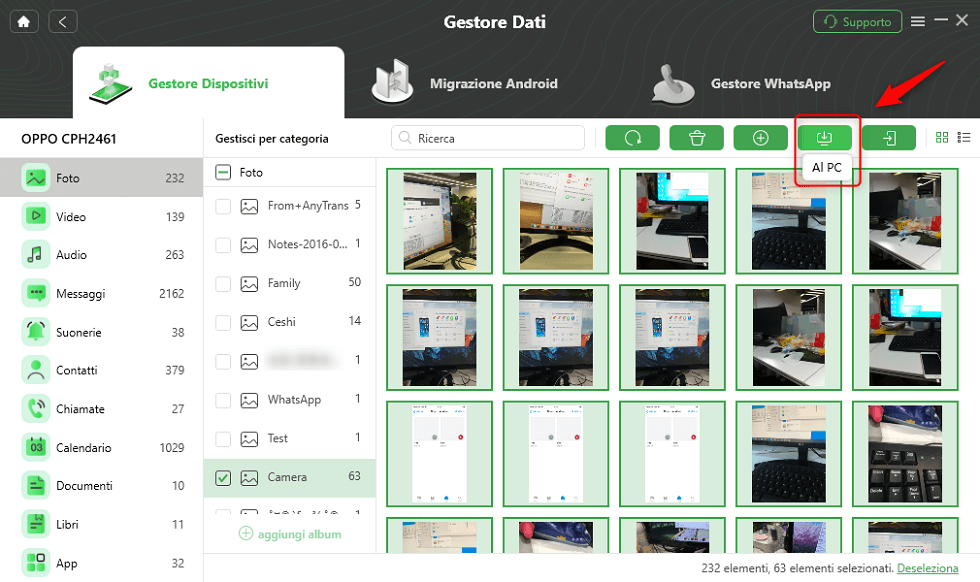Click the export to PC button

824,138
